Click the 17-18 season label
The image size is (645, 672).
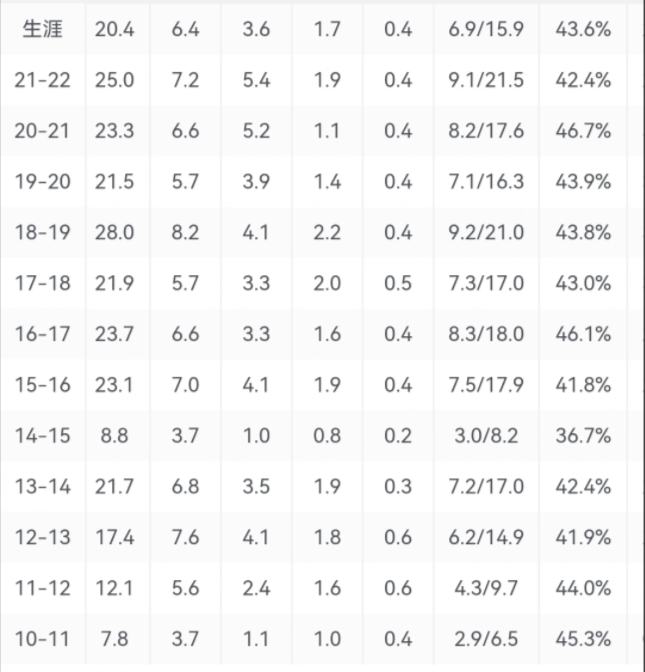tap(43, 284)
